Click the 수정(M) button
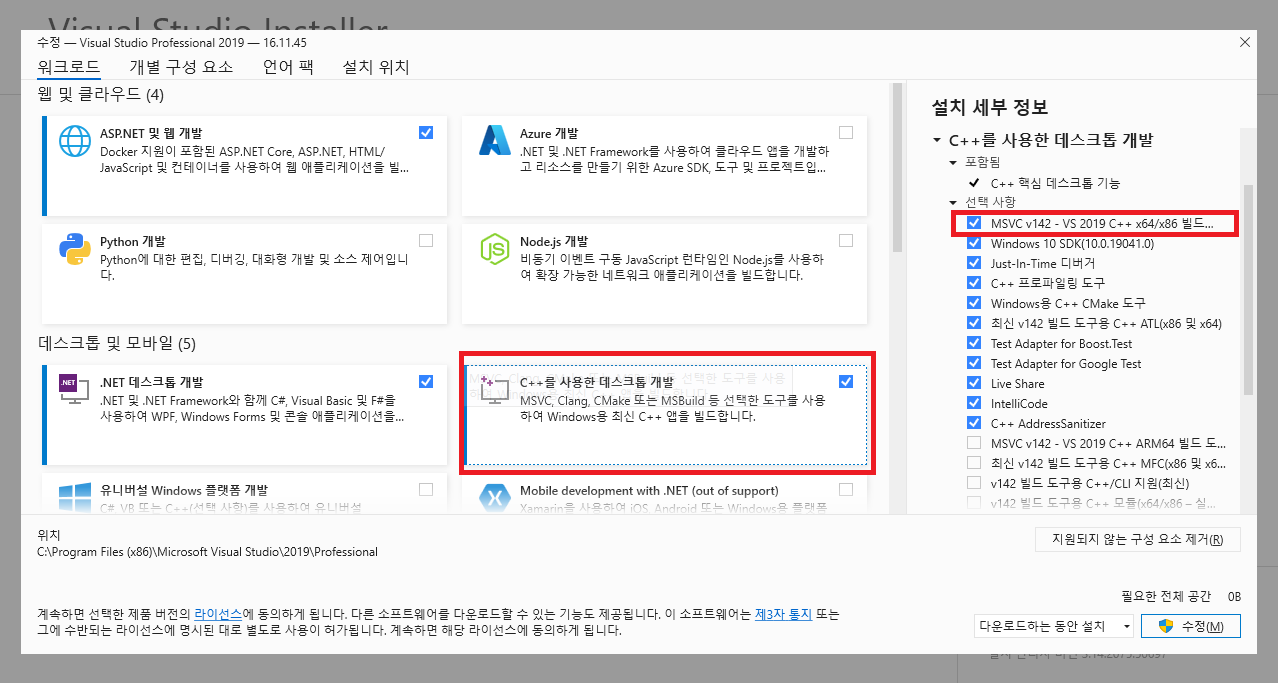Screen dimensions: 1278x683 coord(1190,626)
